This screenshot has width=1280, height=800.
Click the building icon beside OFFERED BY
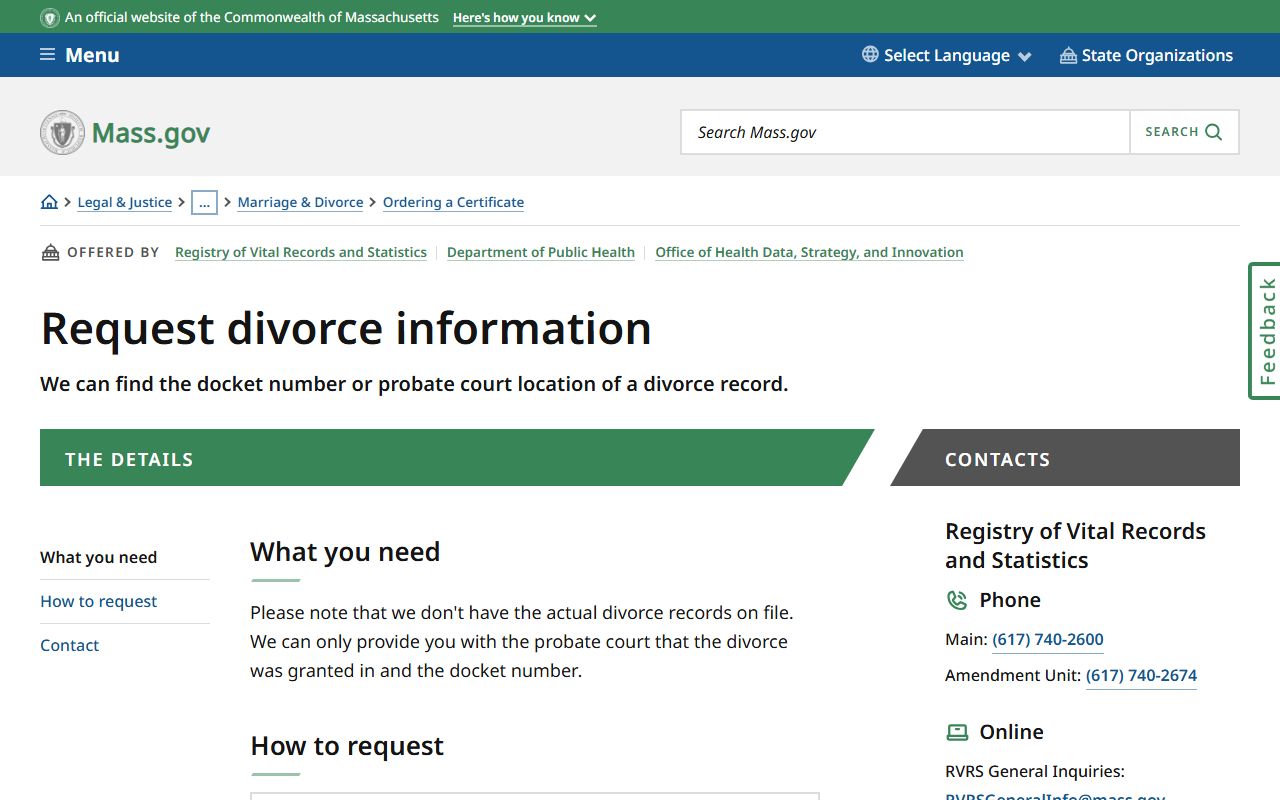[x=50, y=252]
